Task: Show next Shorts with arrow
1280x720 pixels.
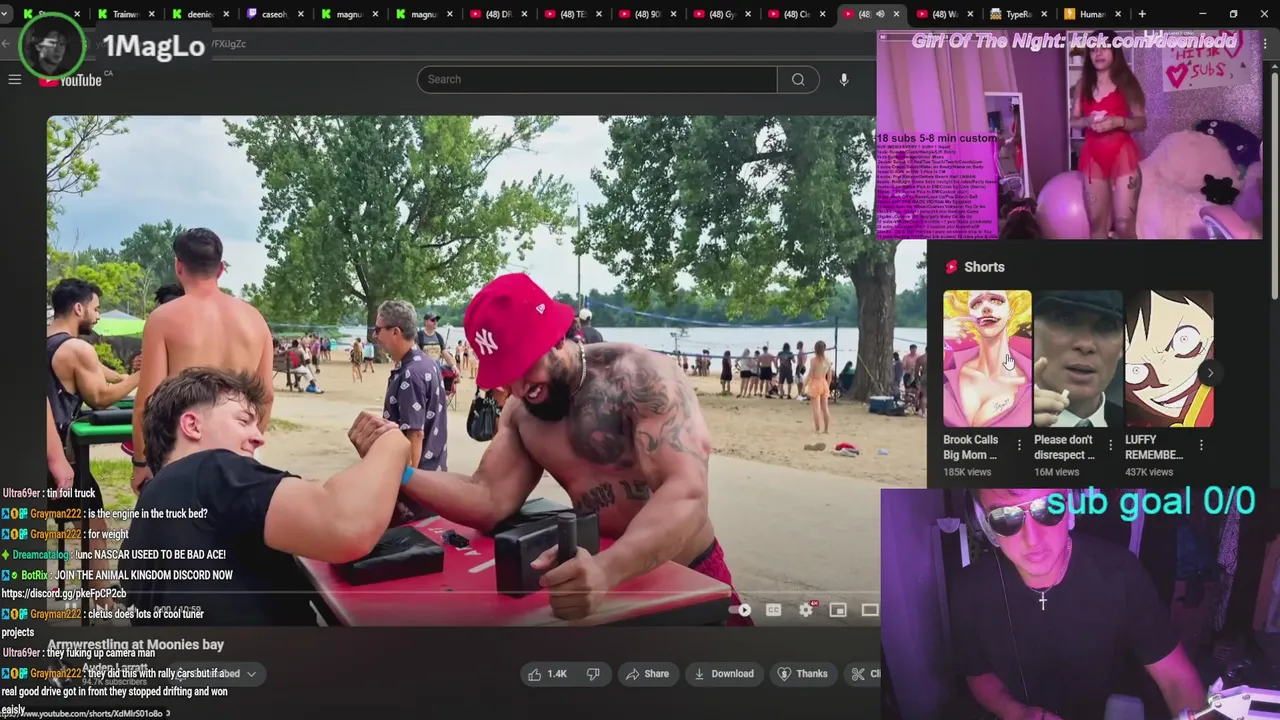Action: (x=1210, y=373)
